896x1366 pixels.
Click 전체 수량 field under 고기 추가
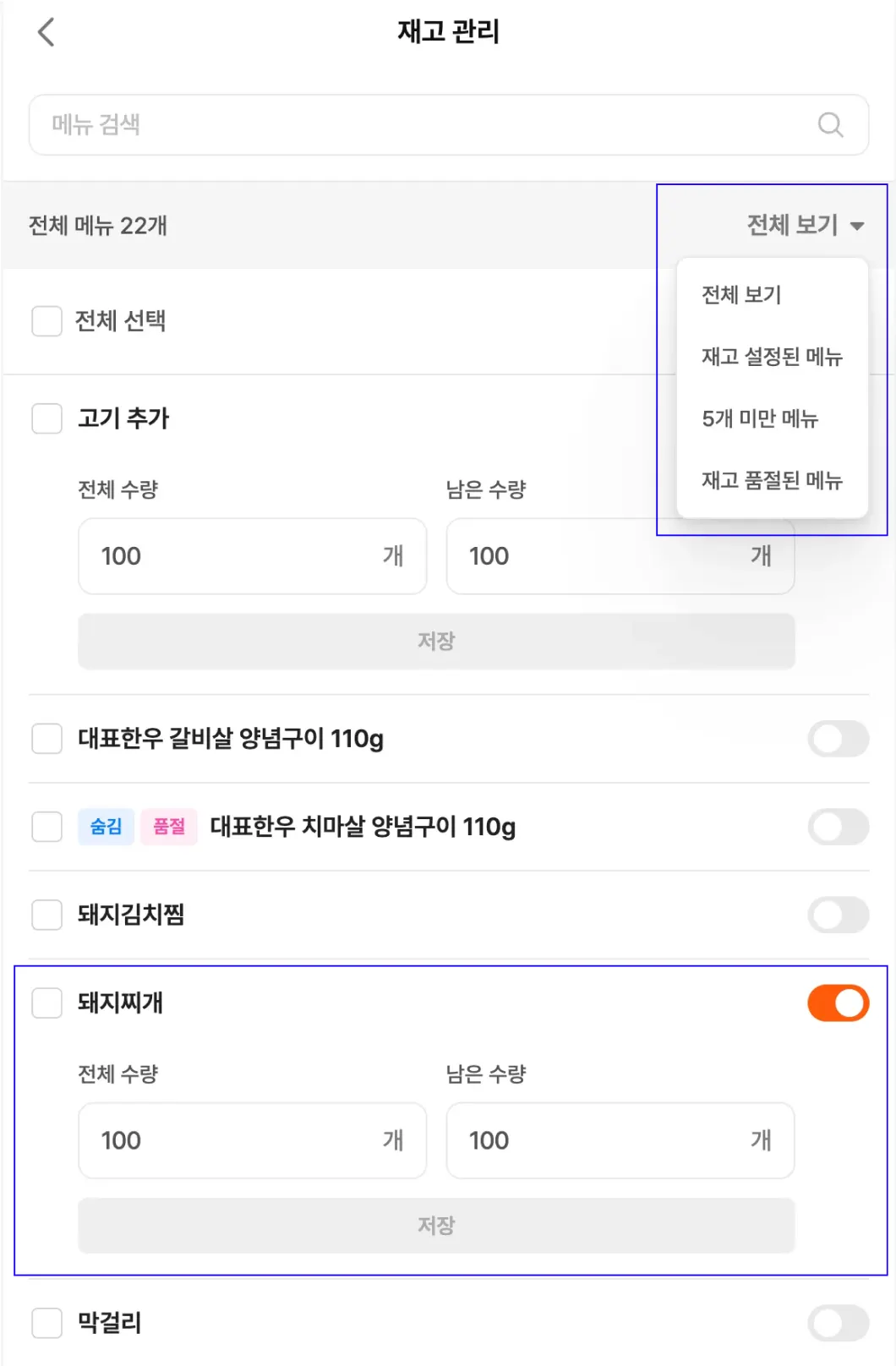tap(237, 556)
